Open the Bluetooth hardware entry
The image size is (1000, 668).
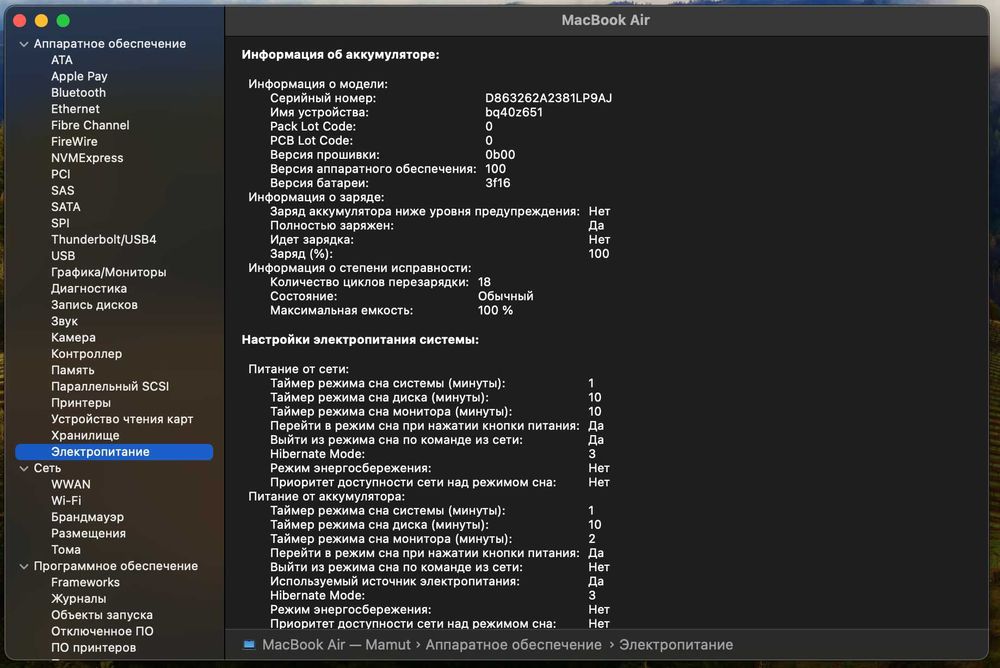[78, 93]
